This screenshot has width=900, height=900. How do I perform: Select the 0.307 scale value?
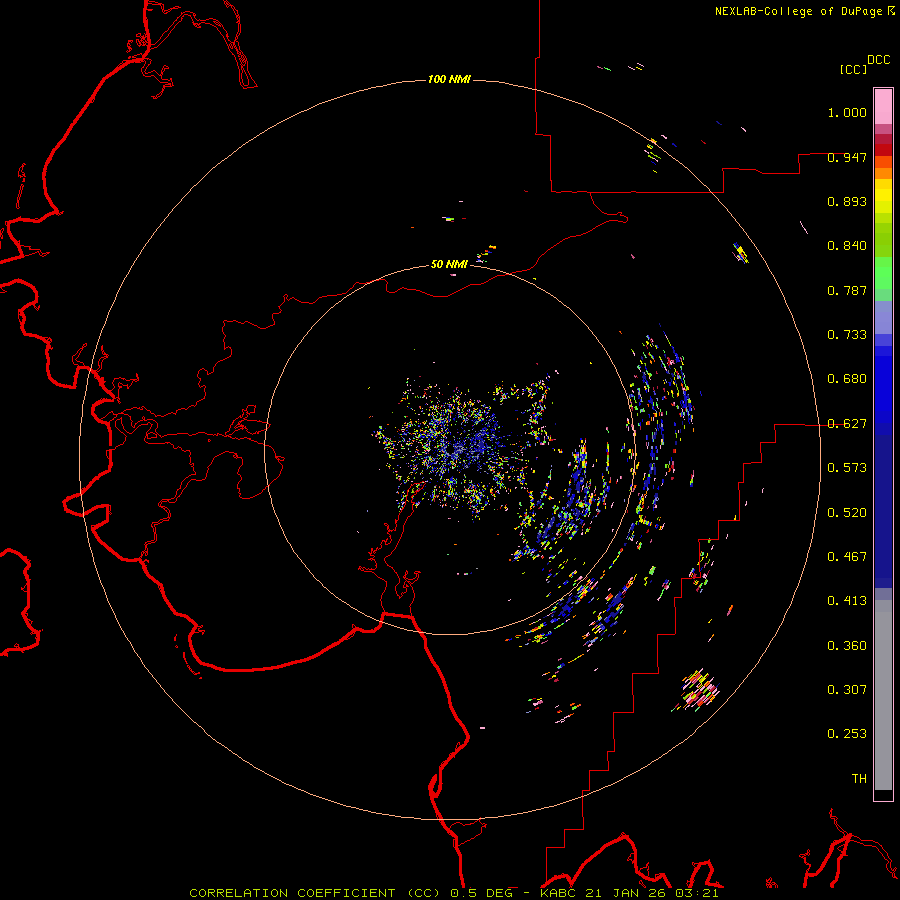(847, 690)
